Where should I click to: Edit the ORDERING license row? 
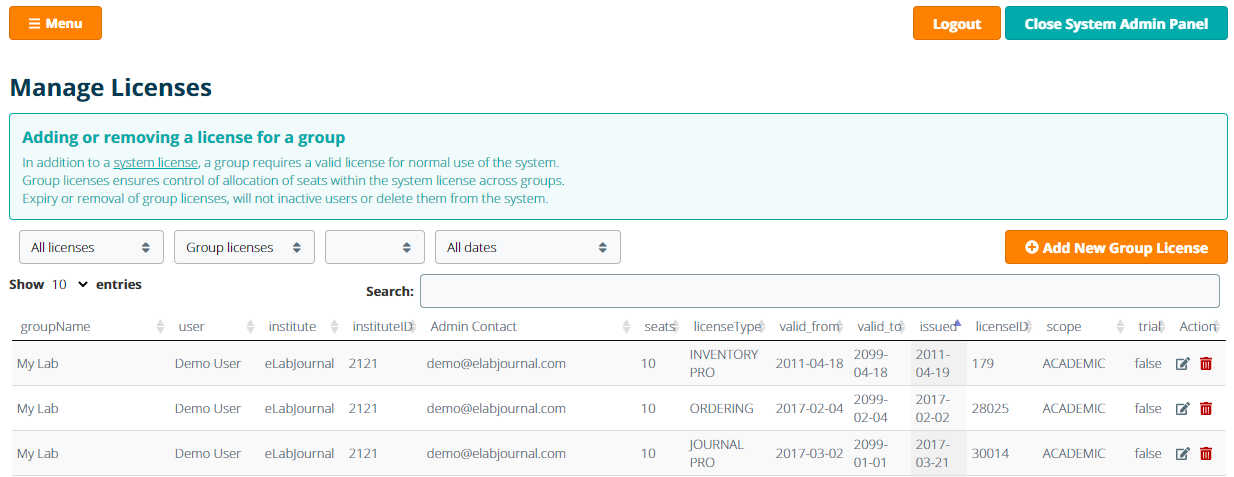1183,409
